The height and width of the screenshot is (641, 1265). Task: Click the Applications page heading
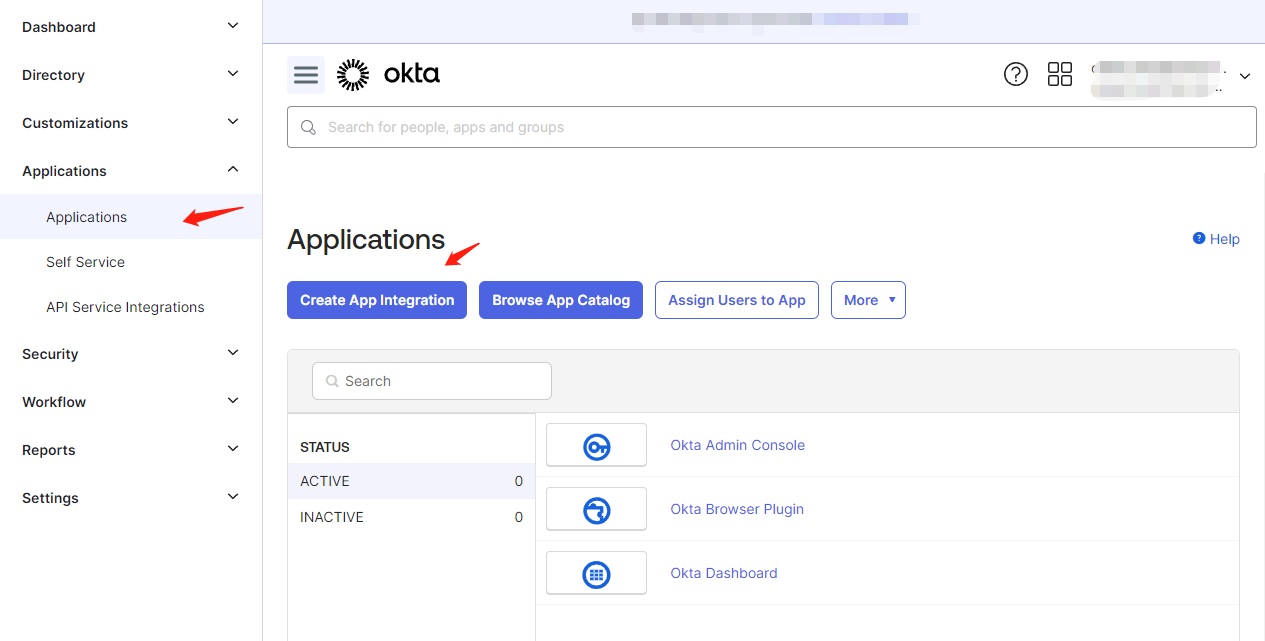[366, 240]
